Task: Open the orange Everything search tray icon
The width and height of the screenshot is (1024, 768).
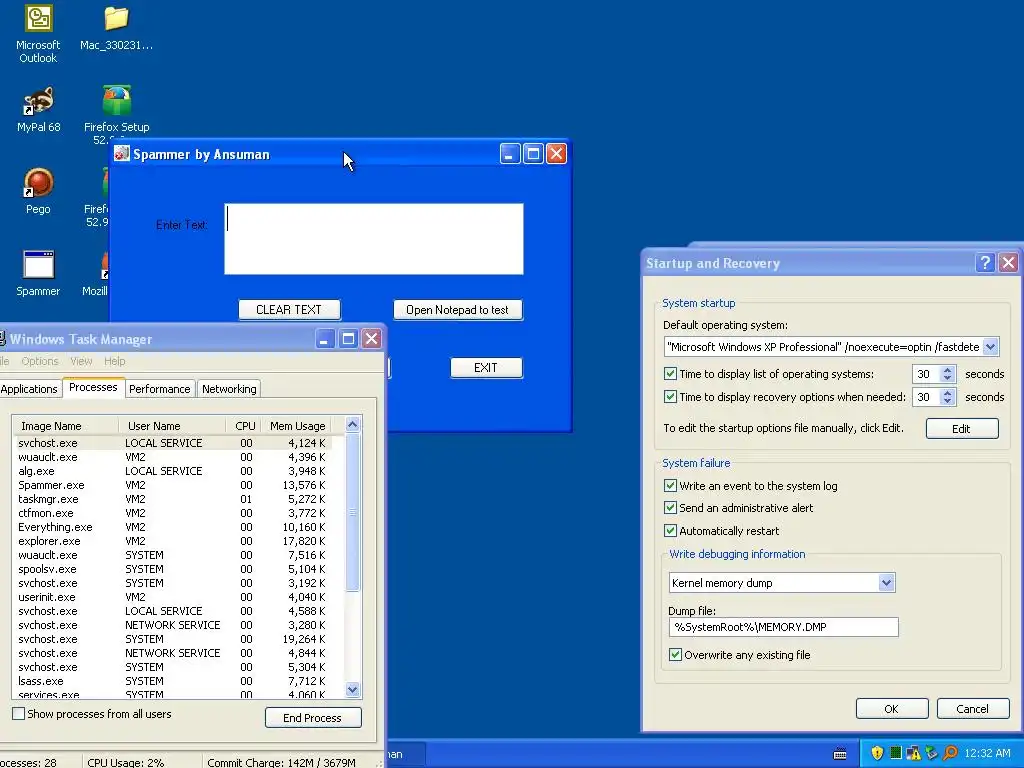Action: tap(950, 753)
